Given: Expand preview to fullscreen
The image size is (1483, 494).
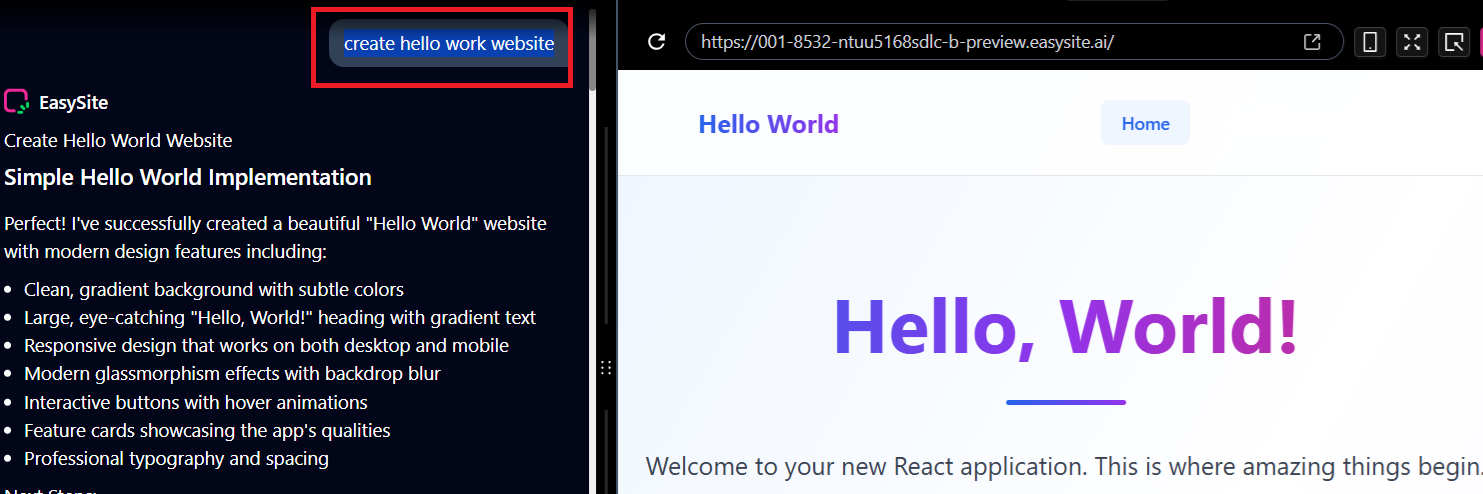Looking at the screenshot, I should tap(1411, 42).
